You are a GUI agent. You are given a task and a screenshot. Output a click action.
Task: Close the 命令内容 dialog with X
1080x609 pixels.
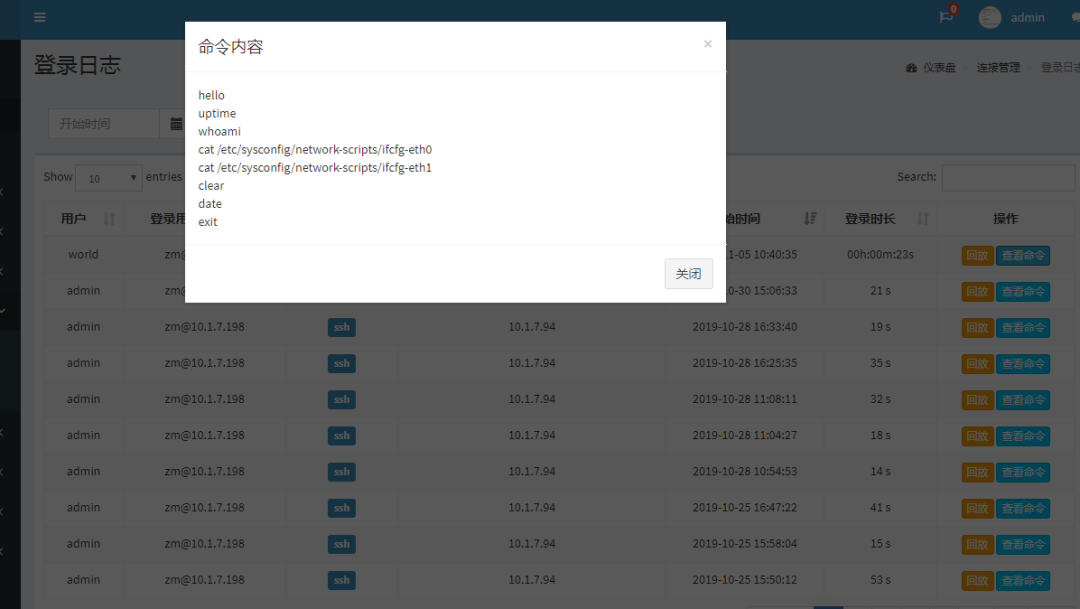tap(707, 44)
